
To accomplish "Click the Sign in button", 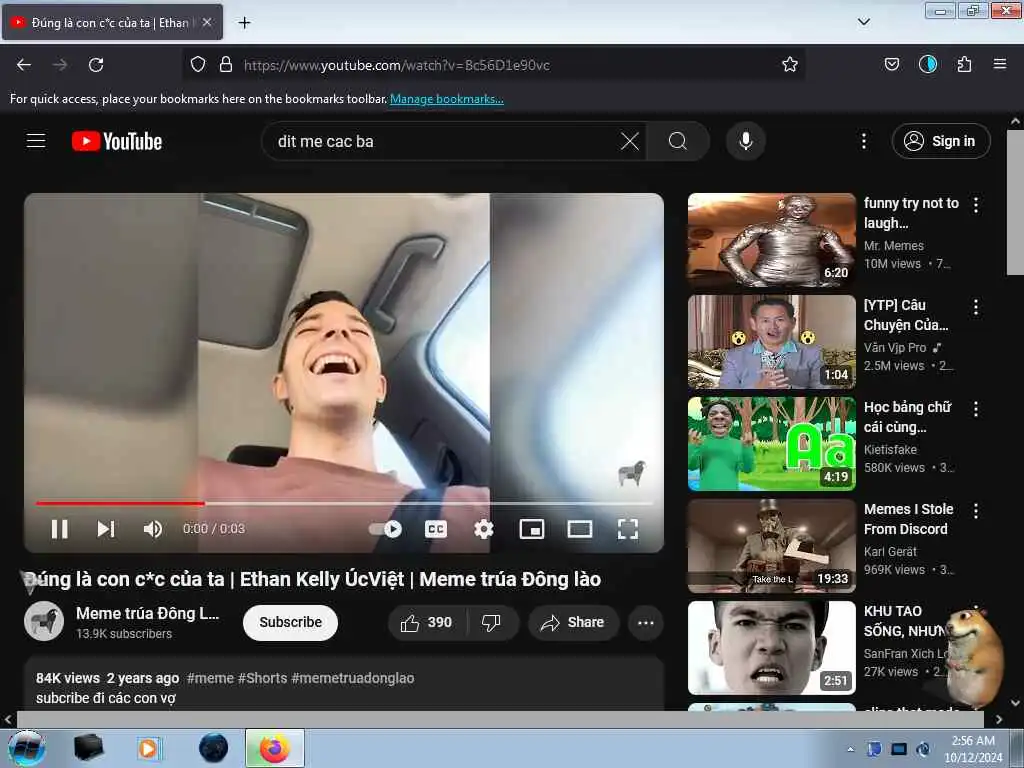I will pyautogui.click(x=941, y=141).
